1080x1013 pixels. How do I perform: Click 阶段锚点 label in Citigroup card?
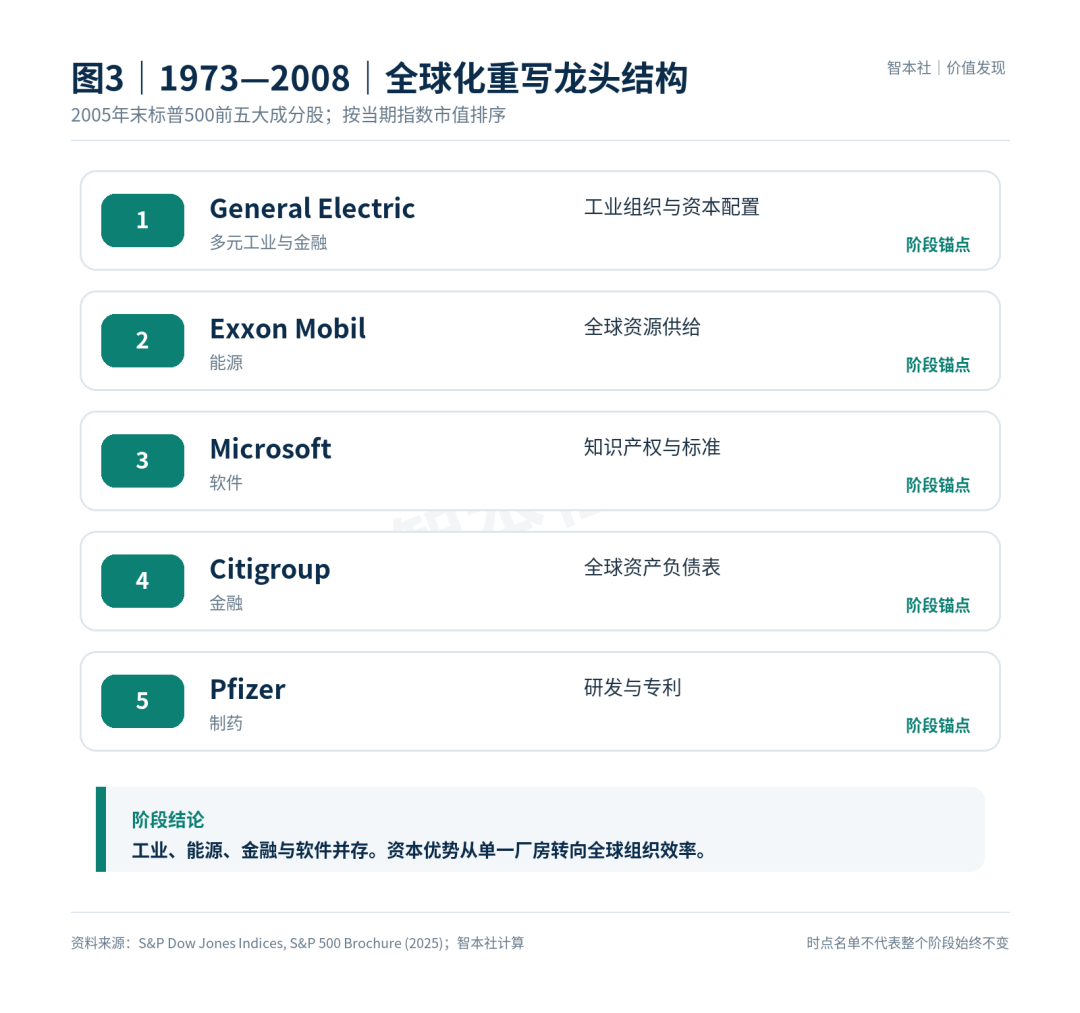[x=937, y=605]
